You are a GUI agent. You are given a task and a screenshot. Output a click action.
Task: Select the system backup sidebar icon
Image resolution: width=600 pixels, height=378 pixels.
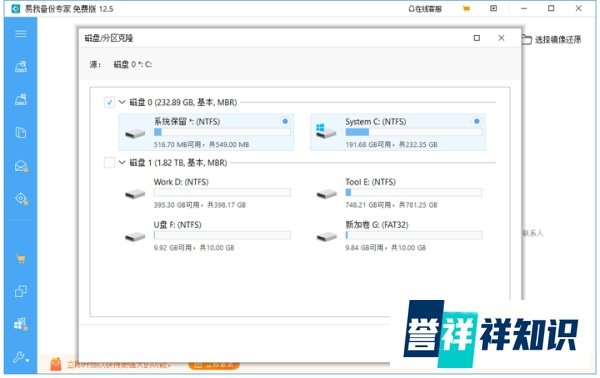(21, 99)
